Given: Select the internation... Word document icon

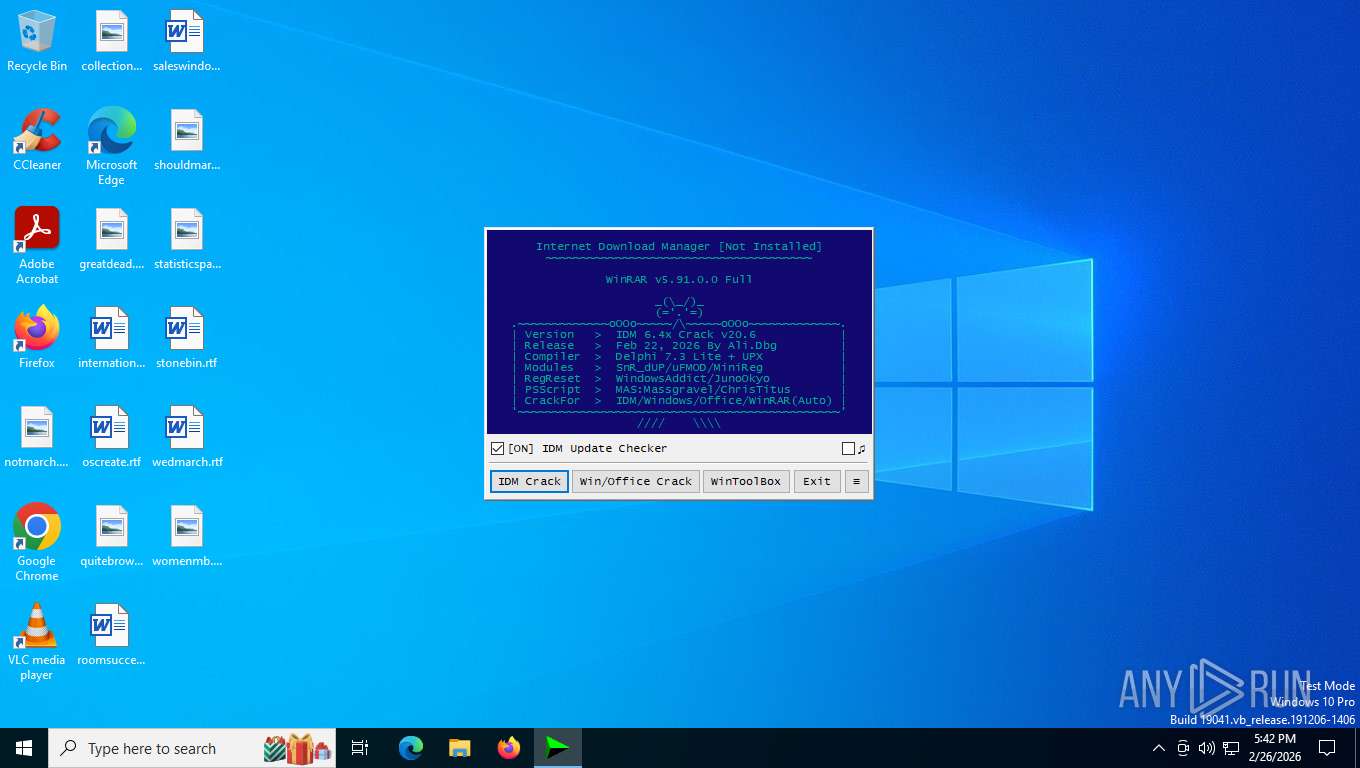Looking at the screenshot, I should coord(112,338).
